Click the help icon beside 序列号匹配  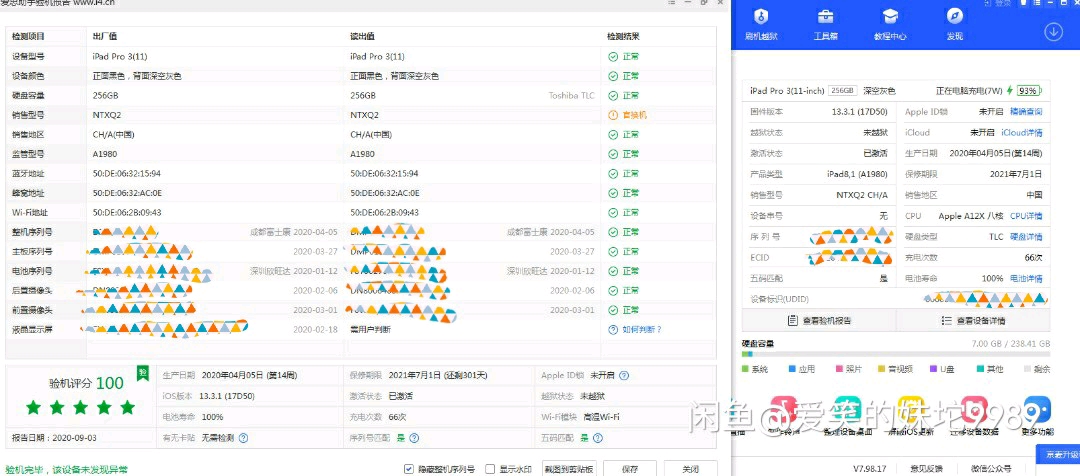412,438
